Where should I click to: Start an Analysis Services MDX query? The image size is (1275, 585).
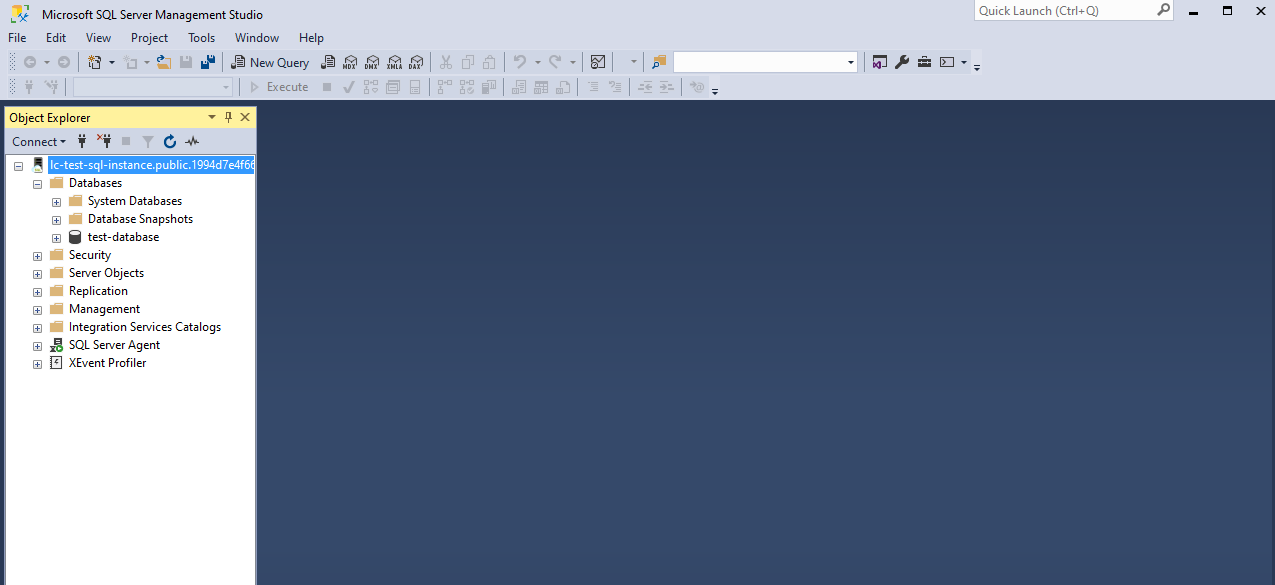[350, 62]
